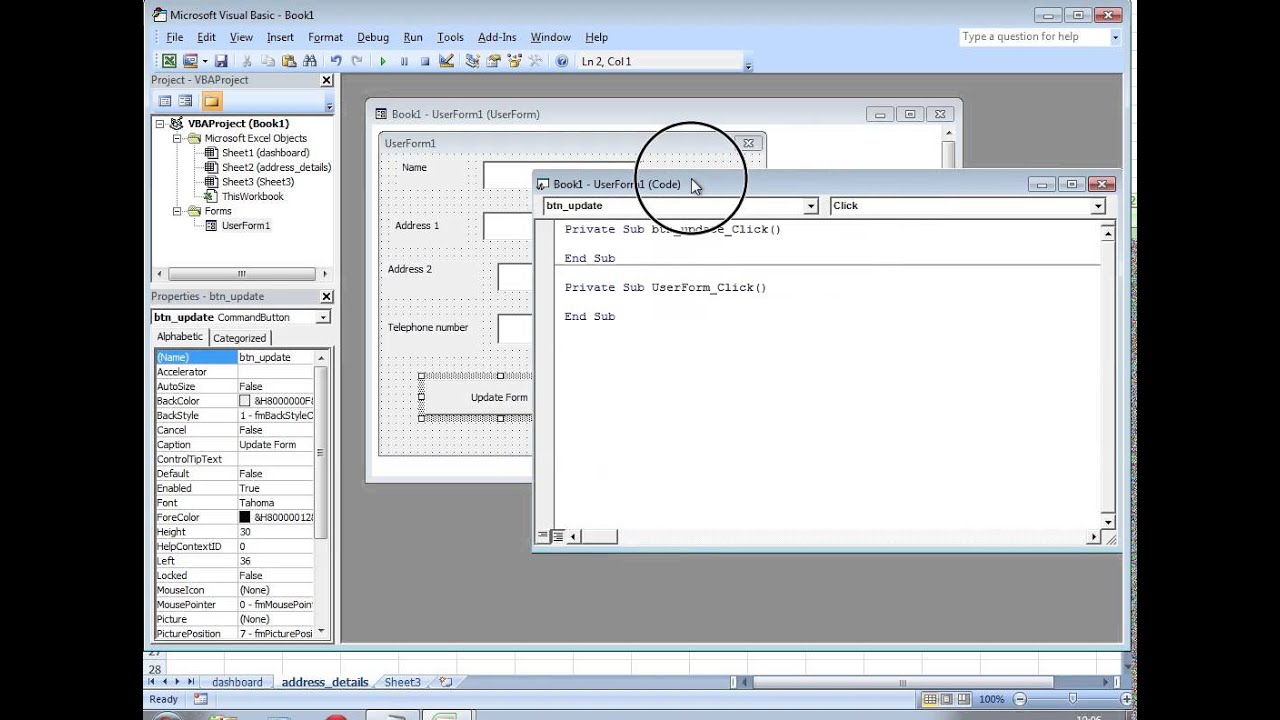Save the workbook with the floppy icon
This screenshot has width=1280, height=720.
(221, 61)
